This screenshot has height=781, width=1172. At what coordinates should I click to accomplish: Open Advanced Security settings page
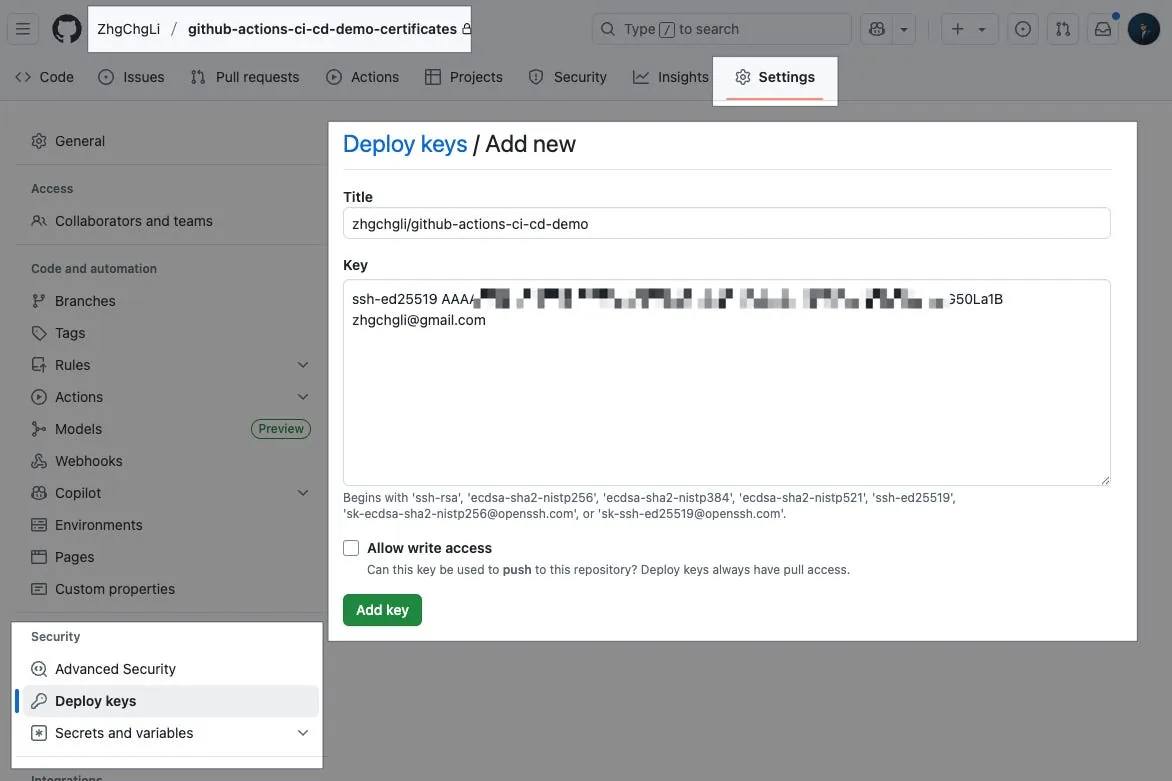point(115,669)
